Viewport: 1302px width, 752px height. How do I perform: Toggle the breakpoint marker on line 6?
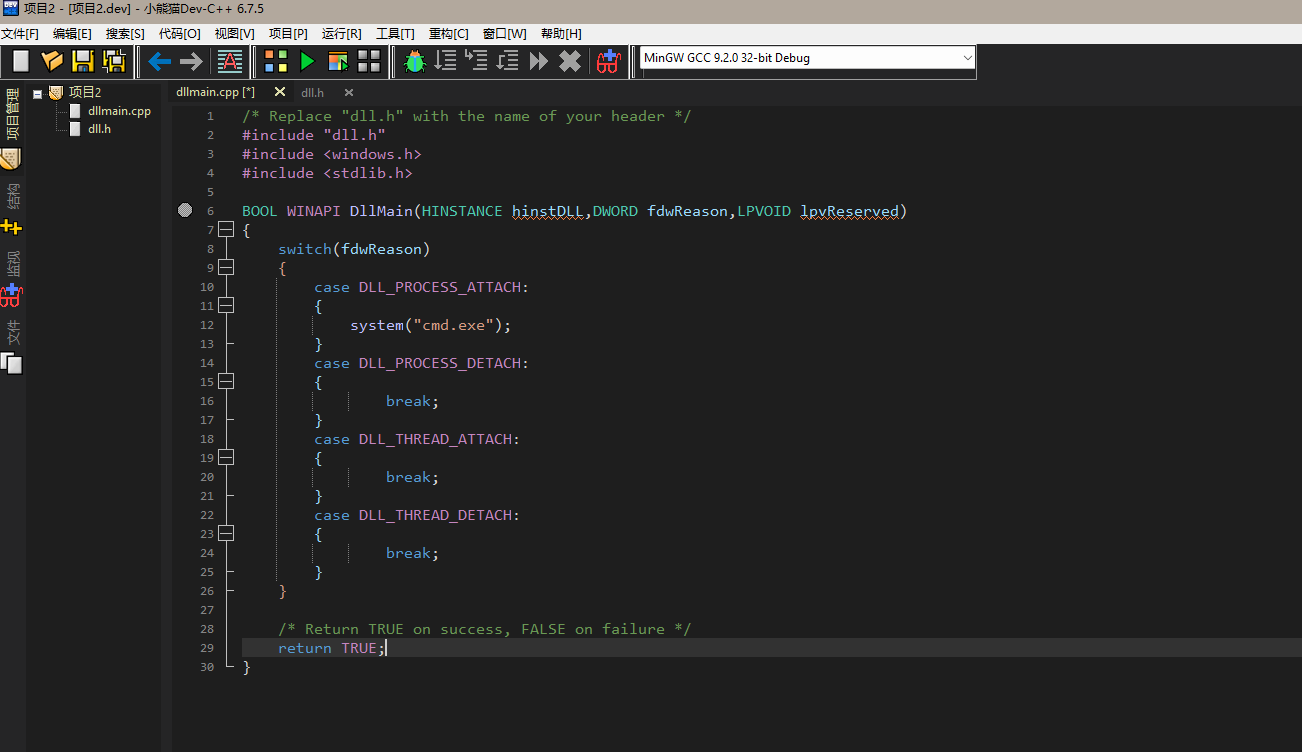(x=185, y=211)
